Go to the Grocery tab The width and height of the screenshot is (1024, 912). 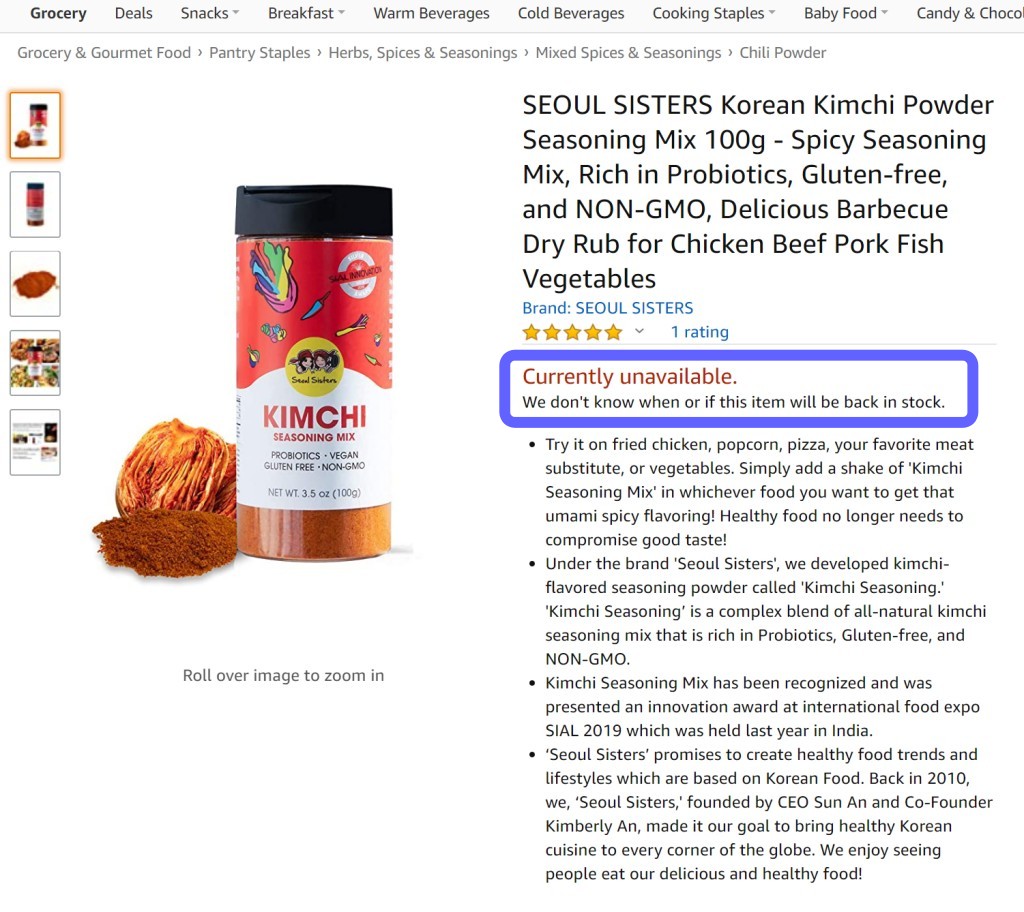58,13
